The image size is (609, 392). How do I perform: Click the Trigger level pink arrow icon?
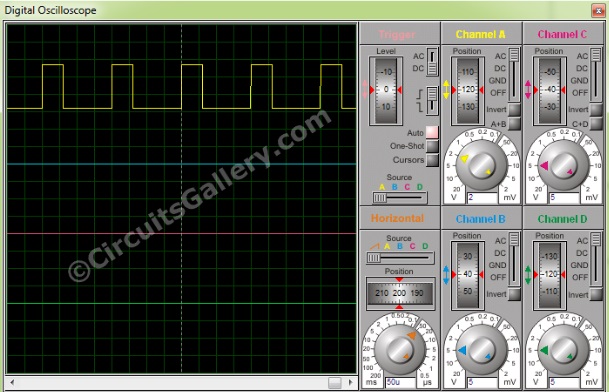[x=365, y=89]
